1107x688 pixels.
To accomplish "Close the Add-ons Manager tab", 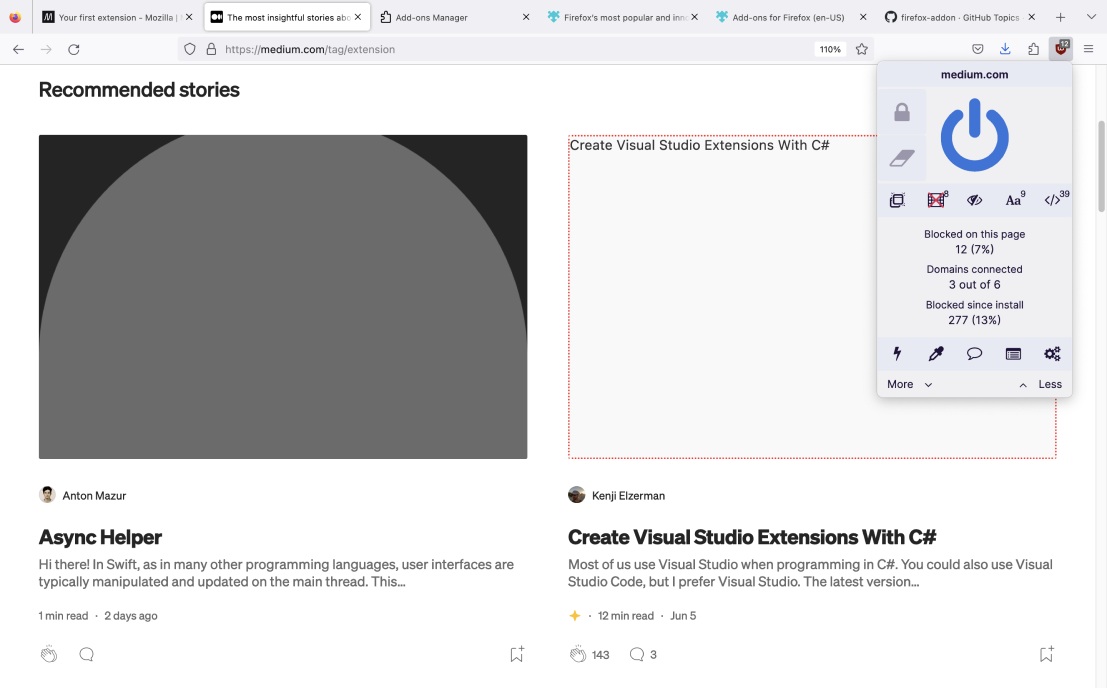I will (525, 17).
